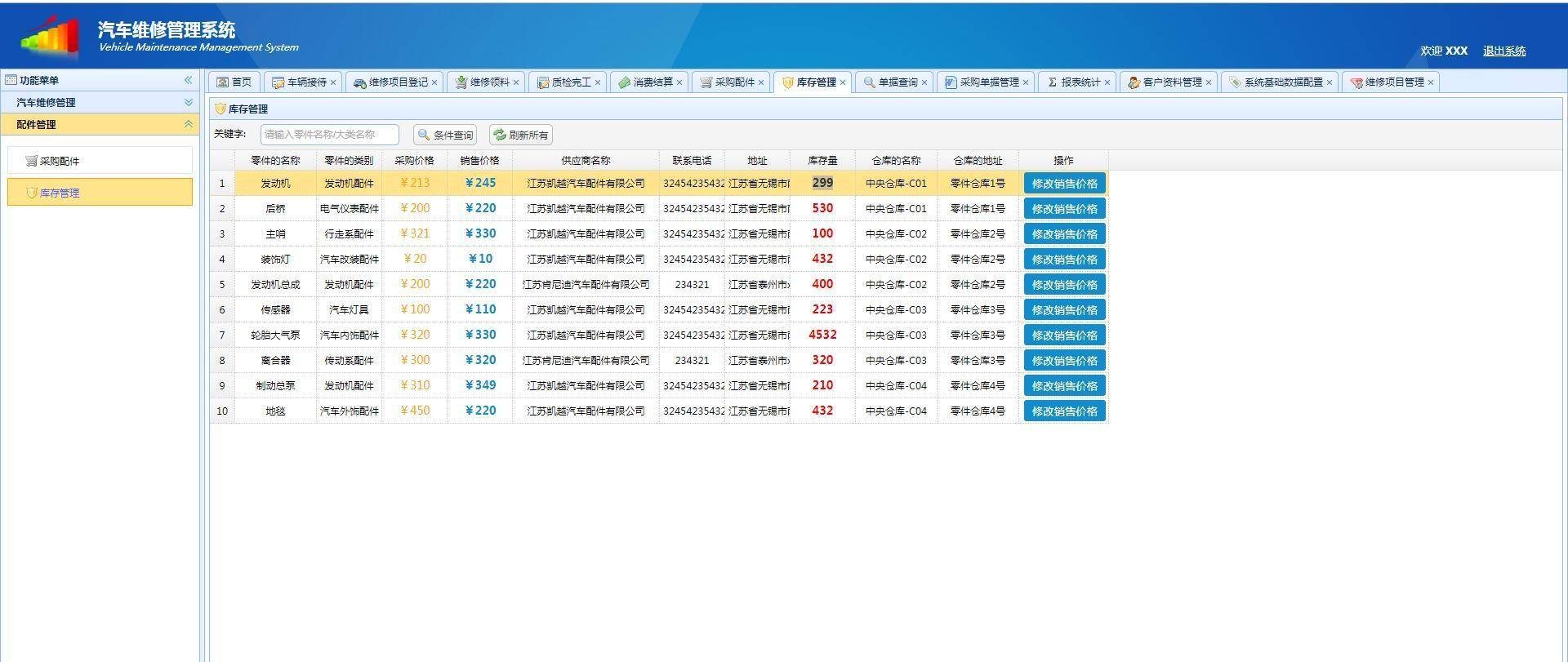Open the 系统基础数据配置 tab
This screenshot has width=1568, height=662.
pos(1279,82)
